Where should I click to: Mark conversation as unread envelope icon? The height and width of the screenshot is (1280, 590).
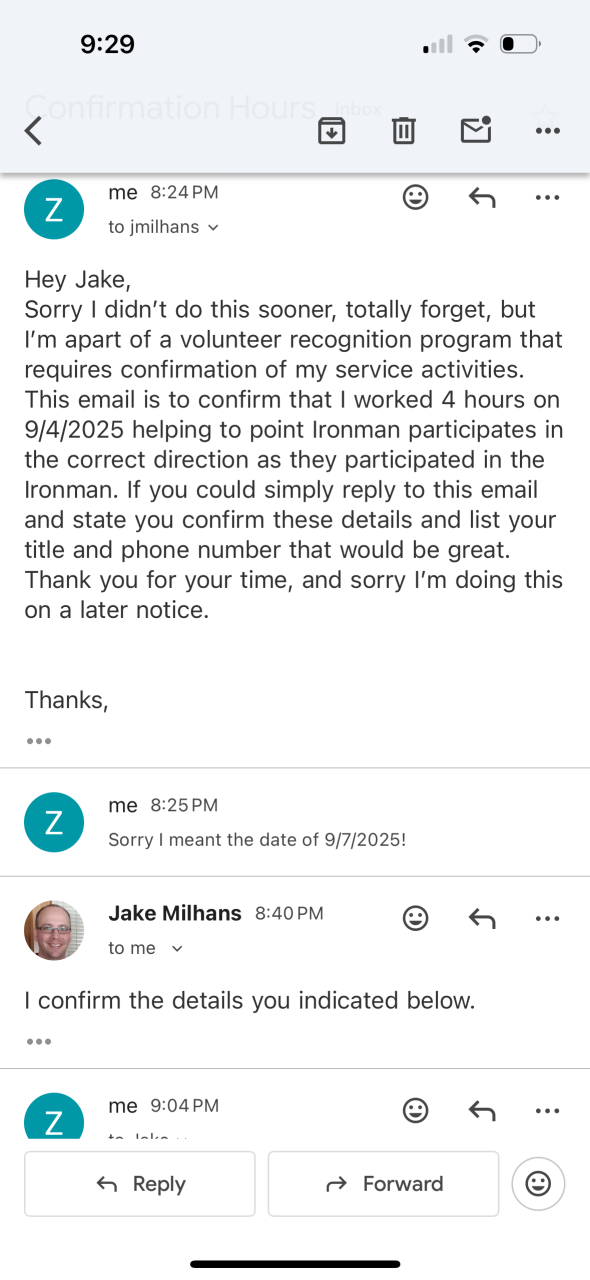(476, 129)
